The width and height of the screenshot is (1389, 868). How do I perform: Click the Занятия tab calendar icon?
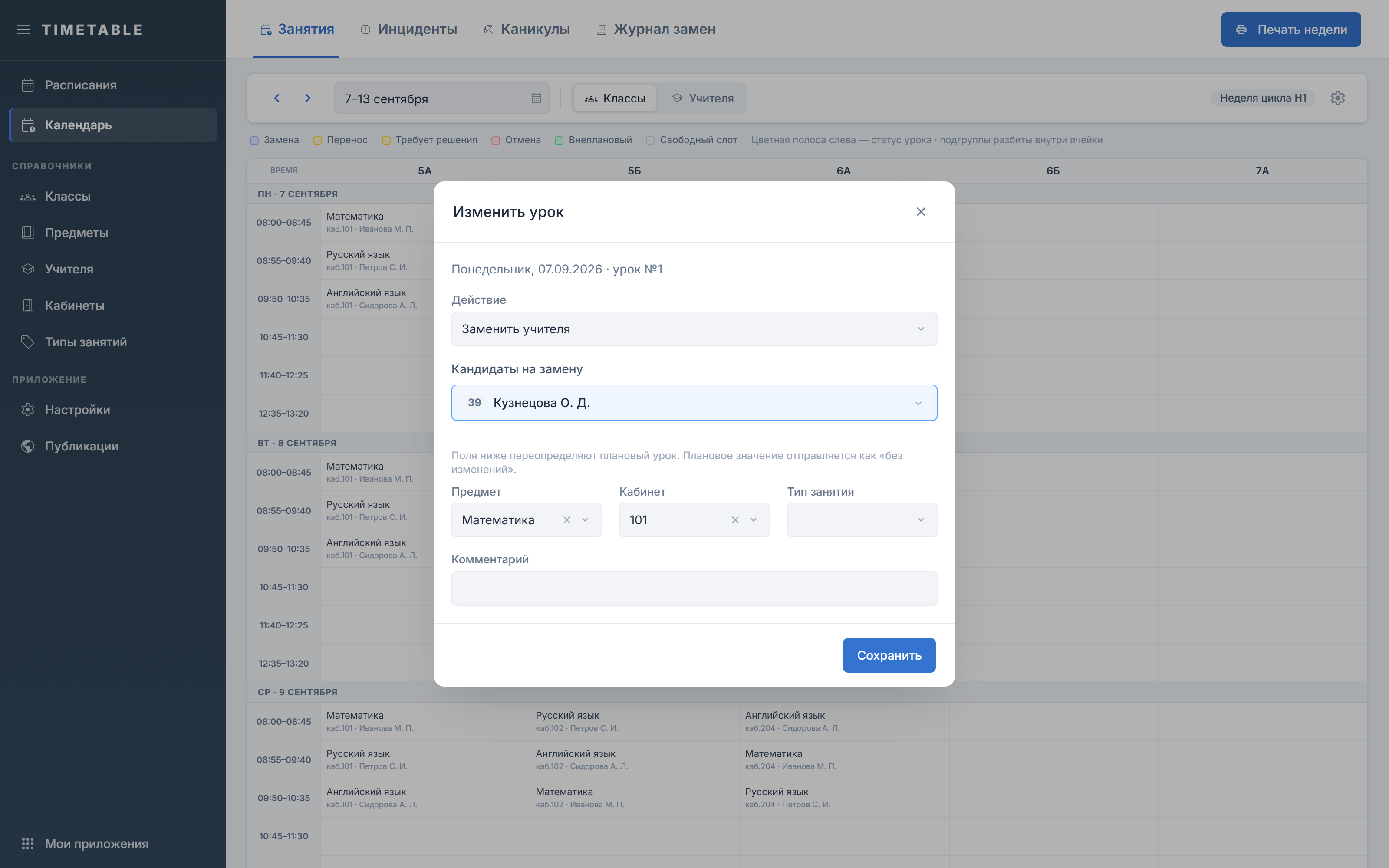(x=266, y=30)
